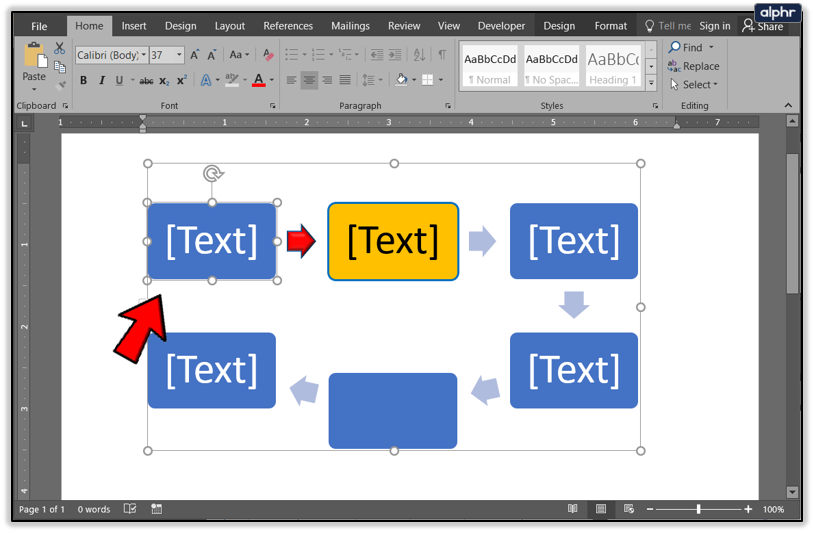This screenshot has width=814, height=533.
Task: Click the Share button
Action: click(763, 26)
